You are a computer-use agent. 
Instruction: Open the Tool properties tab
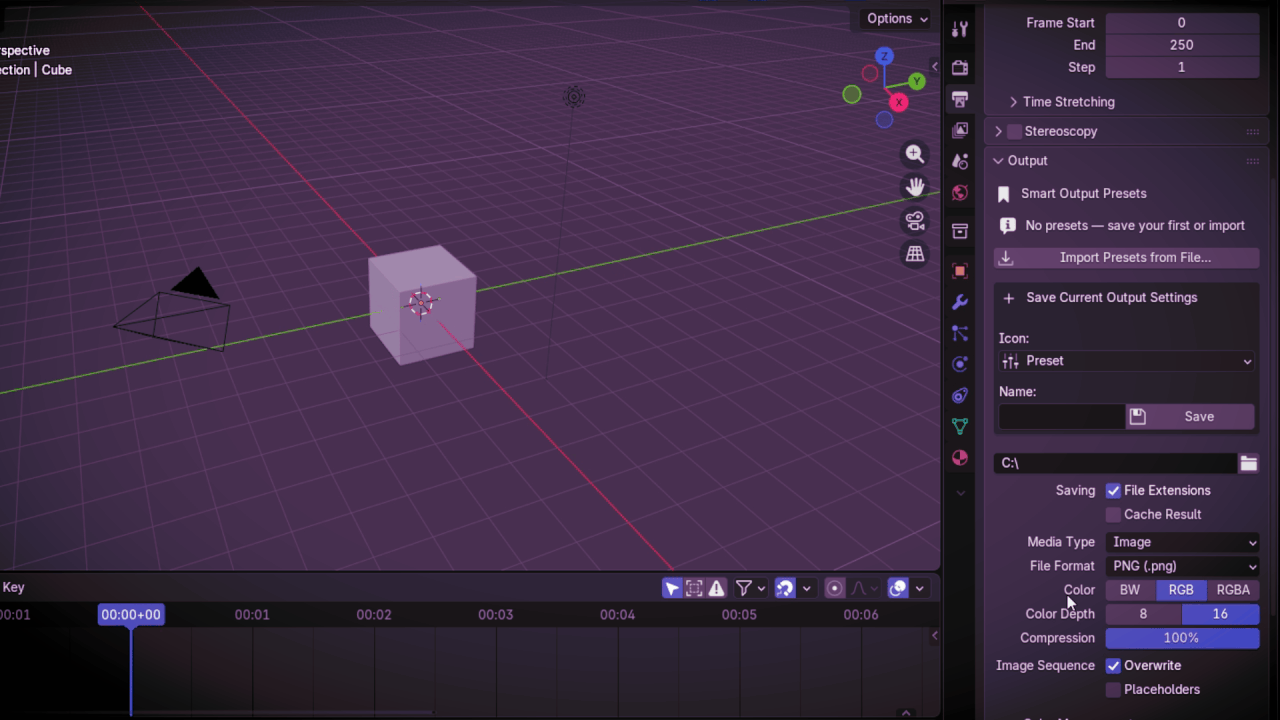pos(960,29)
